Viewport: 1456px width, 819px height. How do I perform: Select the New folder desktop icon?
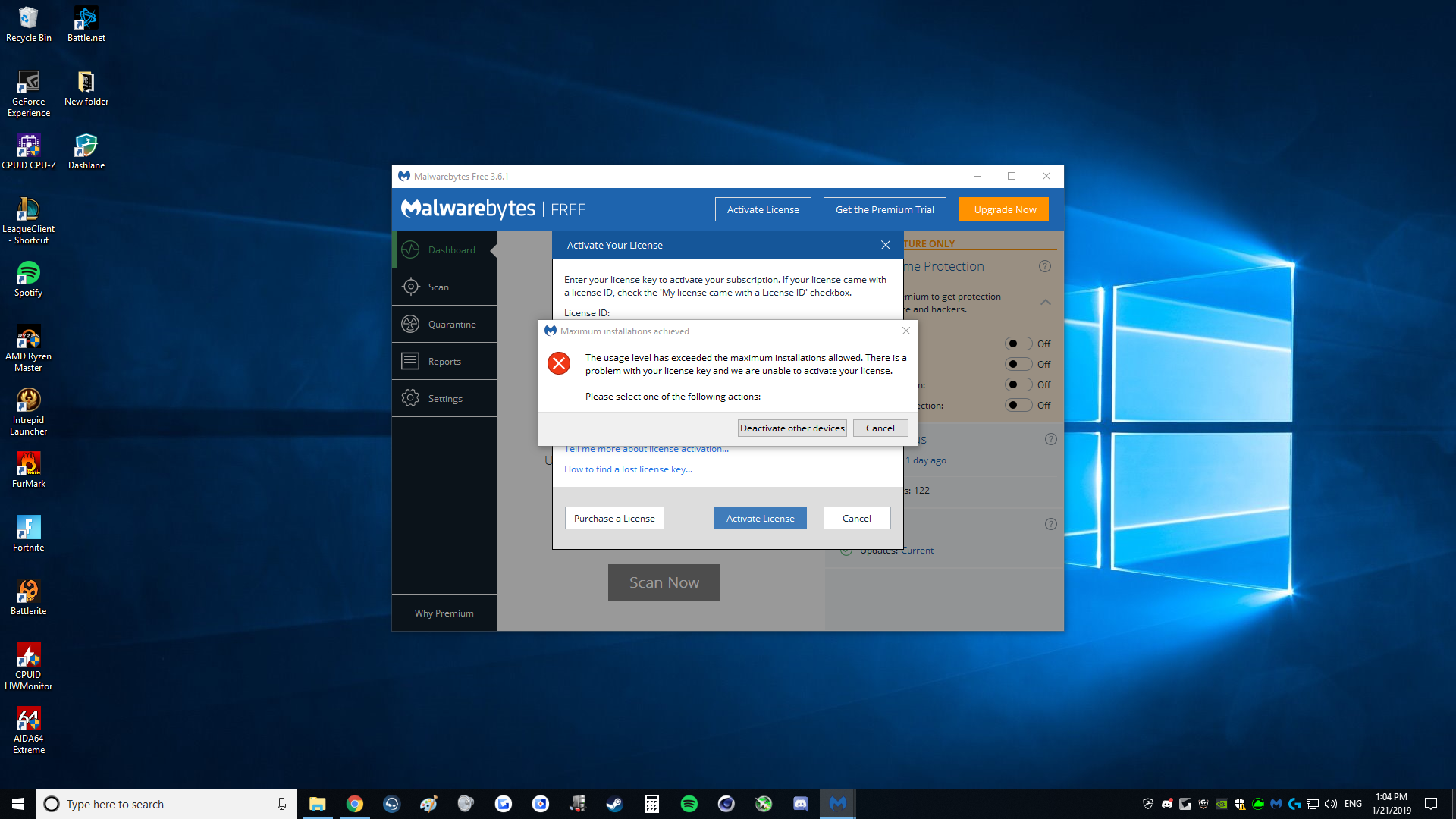click(86, 88)
